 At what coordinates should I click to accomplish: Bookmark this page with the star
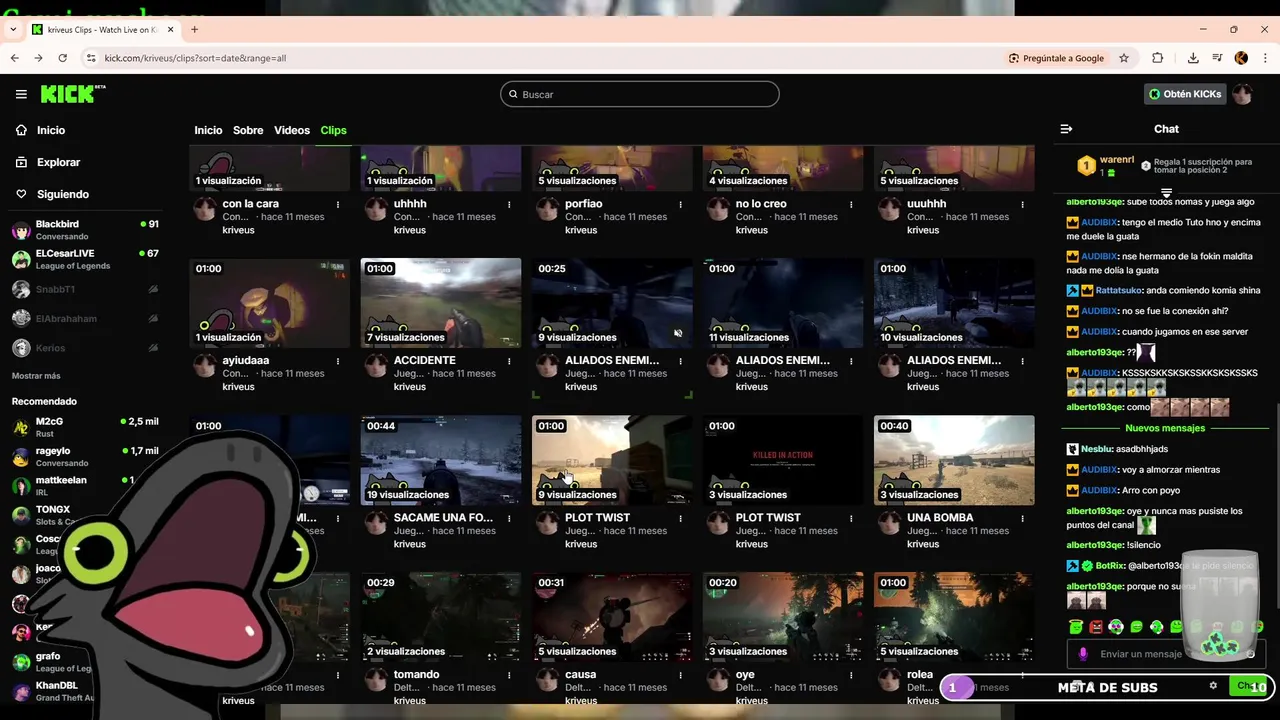click(x=1124, y=58)
